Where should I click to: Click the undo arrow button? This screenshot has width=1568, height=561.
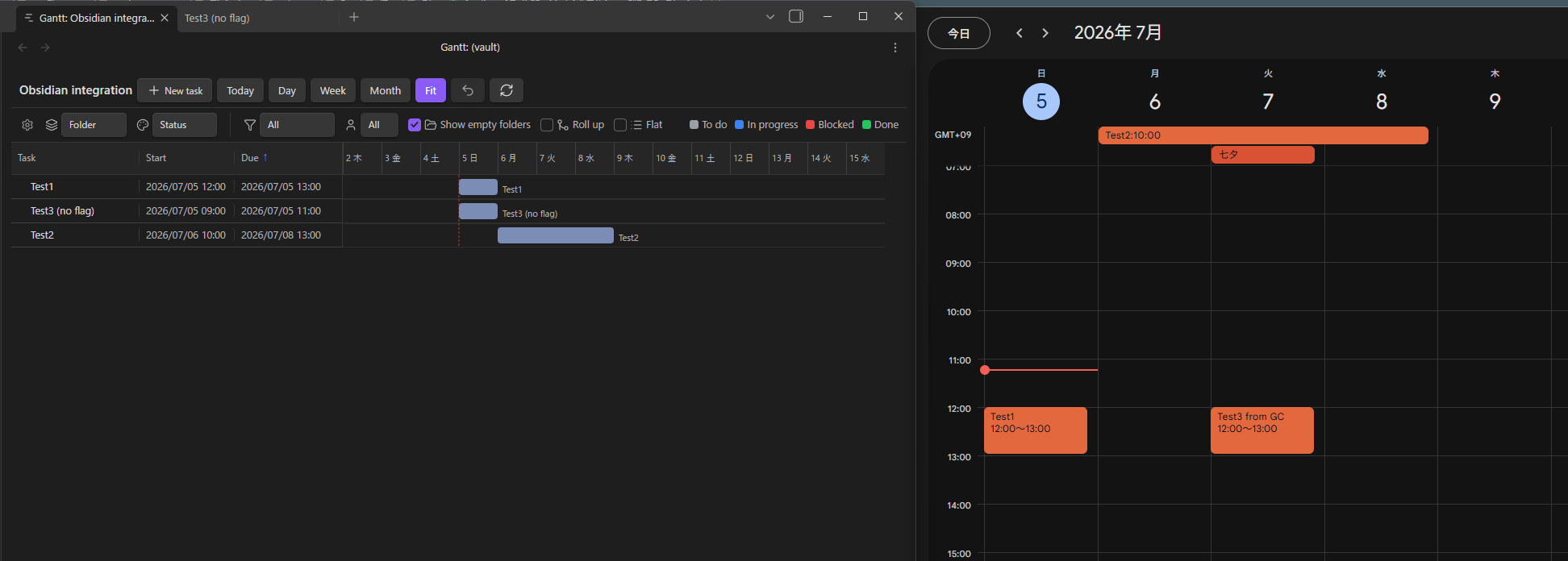click(468, 90)
